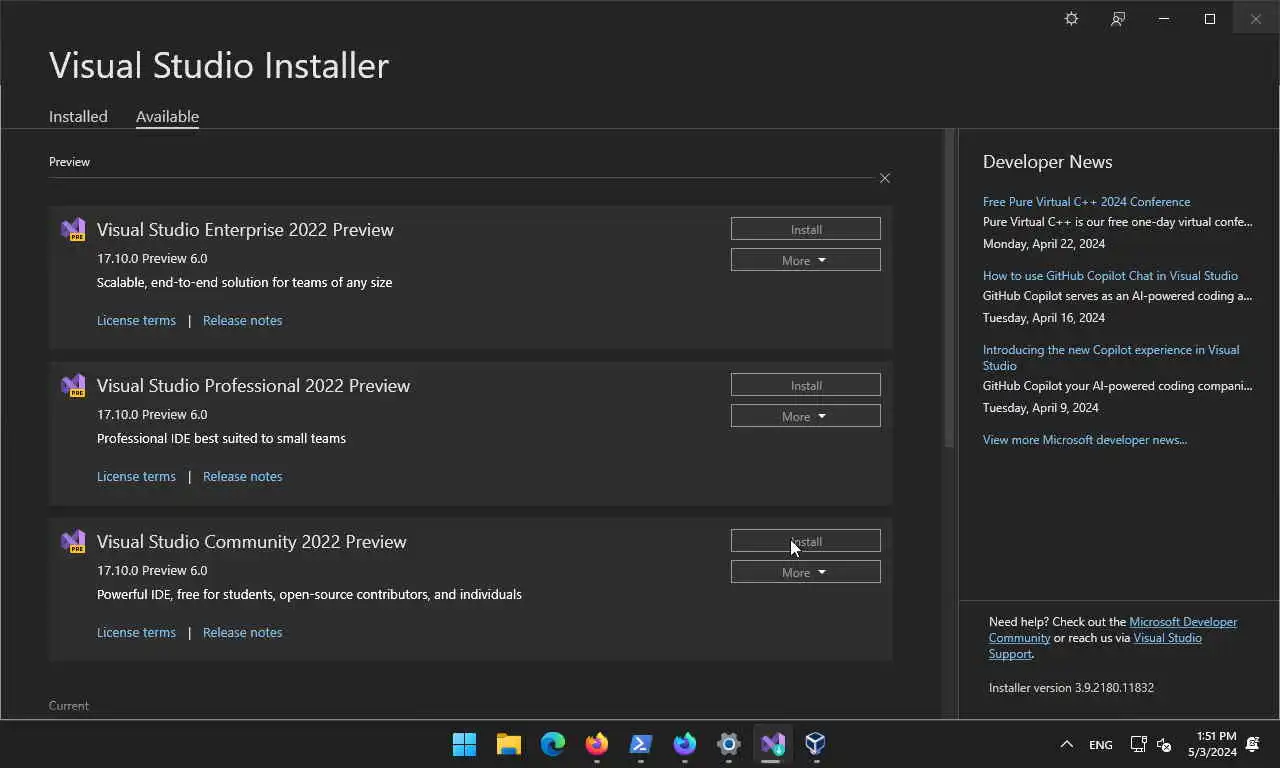The height and width of the screenshot is (768, 1280).
Task: Click Visual Studio Professional 2022 Preview logo
Action: point(73,385)
